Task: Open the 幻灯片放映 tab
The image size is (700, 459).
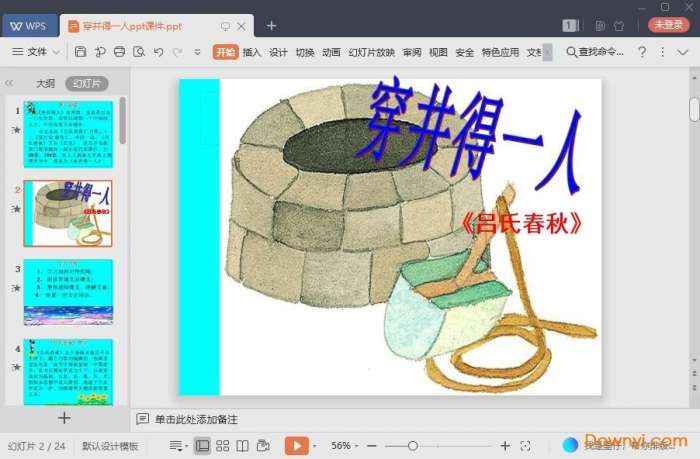Action: click(371, 52)
